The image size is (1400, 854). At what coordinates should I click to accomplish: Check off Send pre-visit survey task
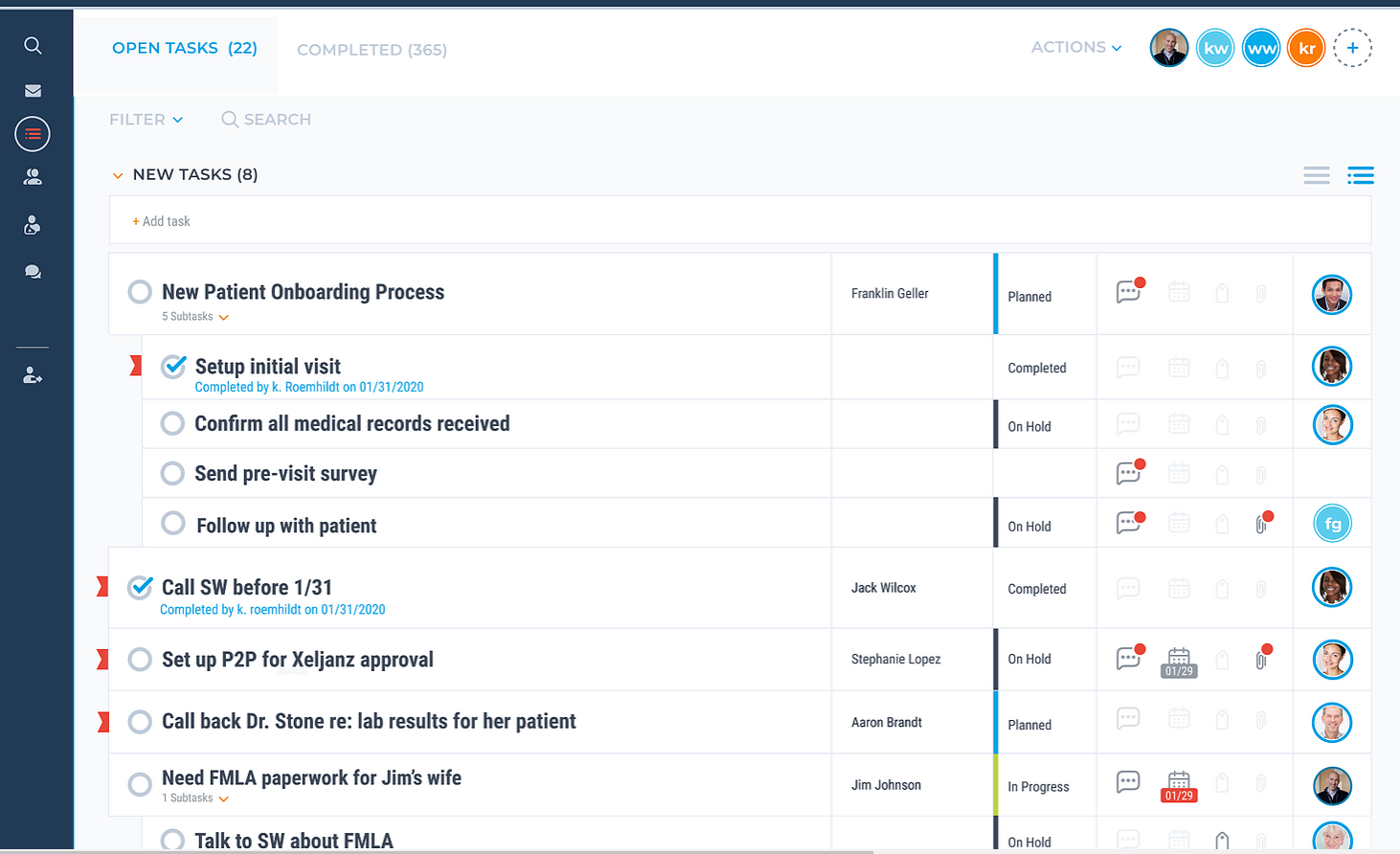[x=172, y=473]
